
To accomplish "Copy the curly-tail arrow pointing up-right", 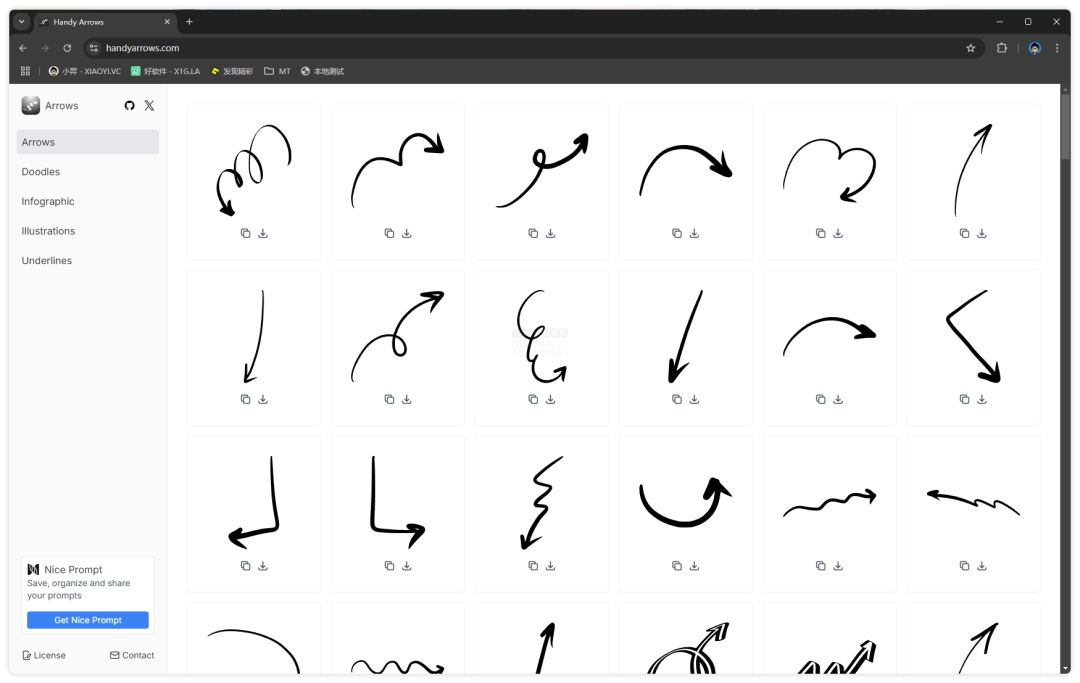I will pos(533,233).
